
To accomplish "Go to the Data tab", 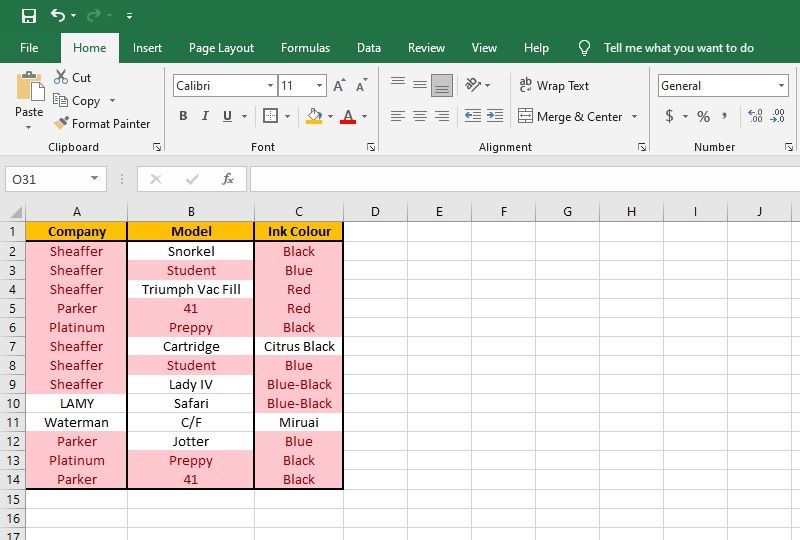I will pyautogui.click(x=368, y=48).
